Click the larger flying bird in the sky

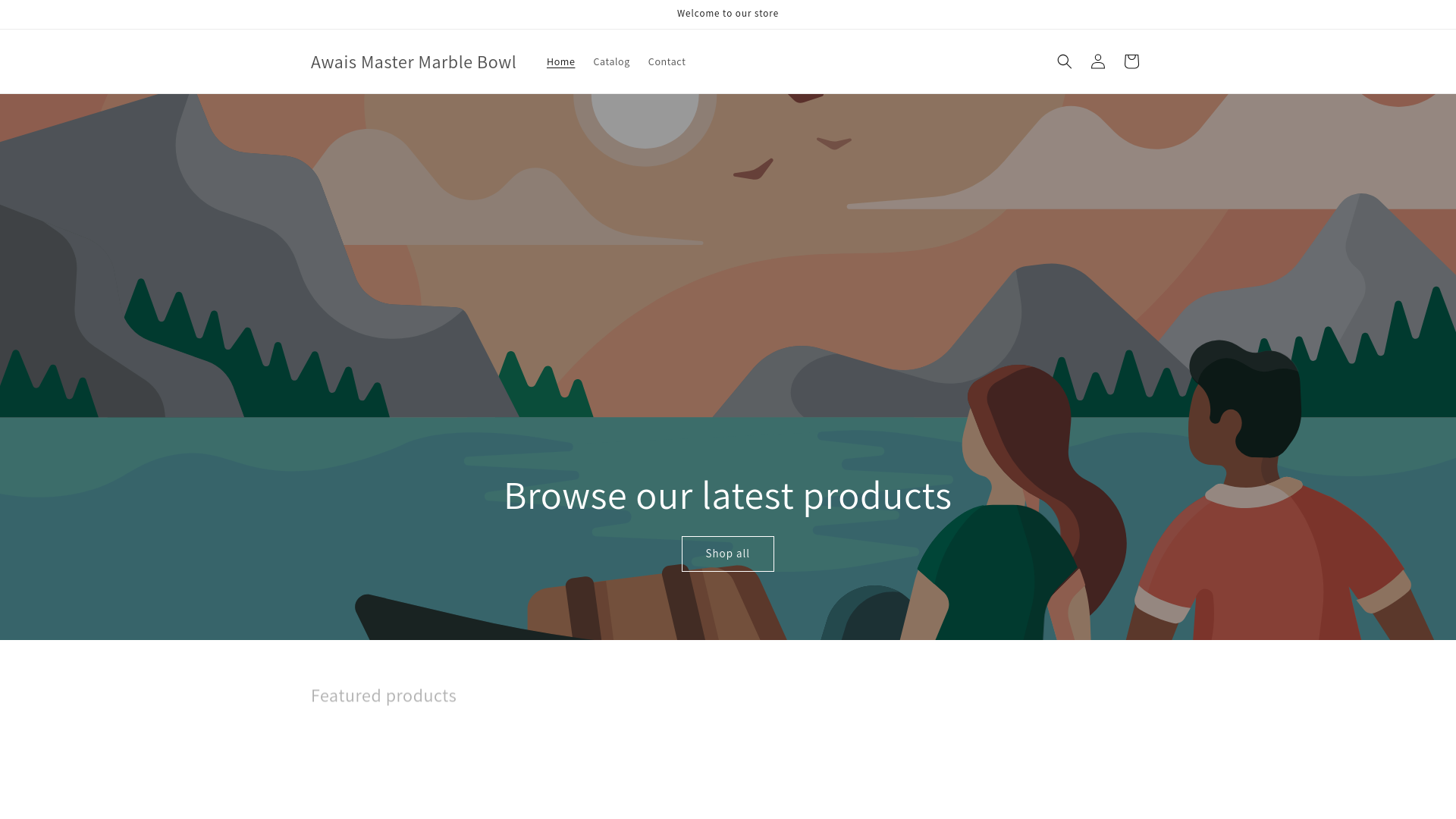coord(755,171)
